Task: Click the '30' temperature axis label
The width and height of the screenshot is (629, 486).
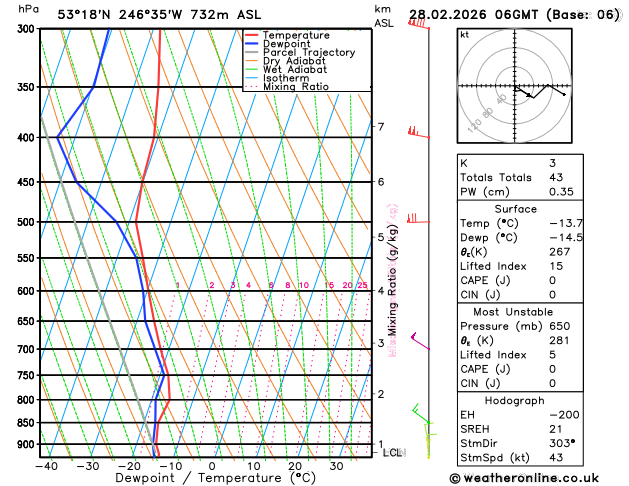Action: pyautogui.click(x=336, y=466)
